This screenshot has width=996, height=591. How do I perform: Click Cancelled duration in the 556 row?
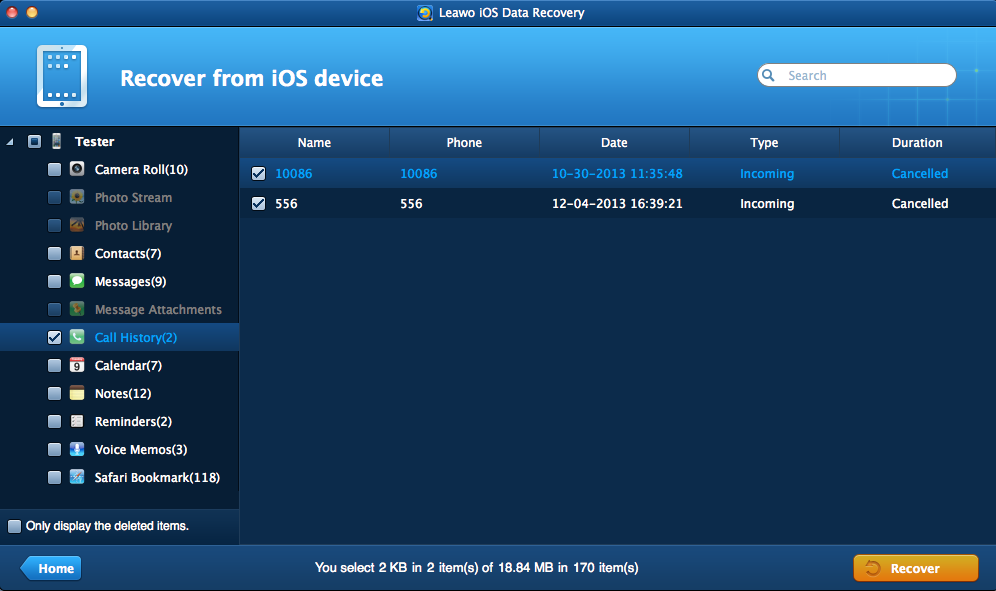920,203
